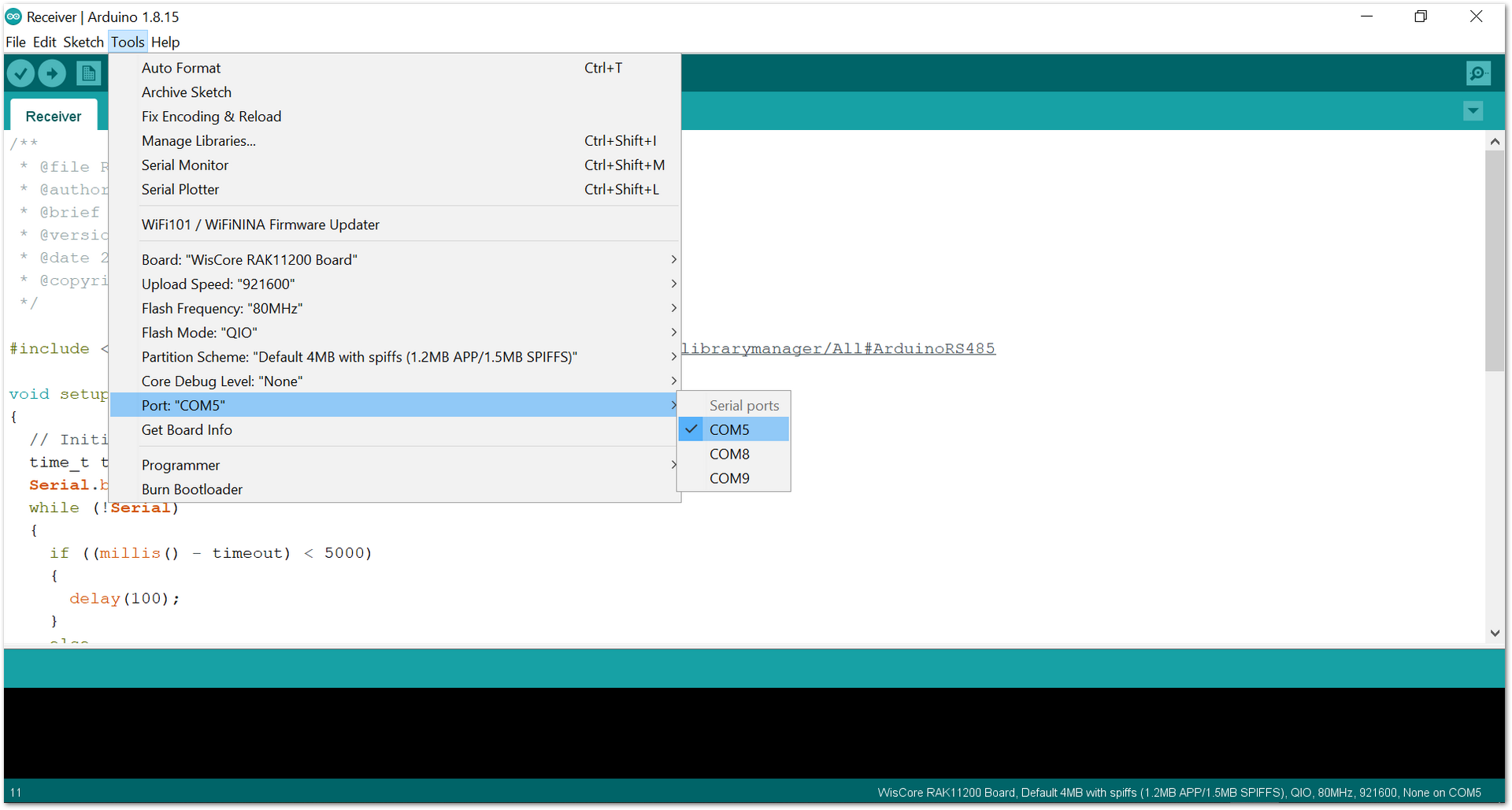Click the Arduino logo in title bar
This screenshot has width=1512, height=810.
pyautogui.click(x=13, y=17)
